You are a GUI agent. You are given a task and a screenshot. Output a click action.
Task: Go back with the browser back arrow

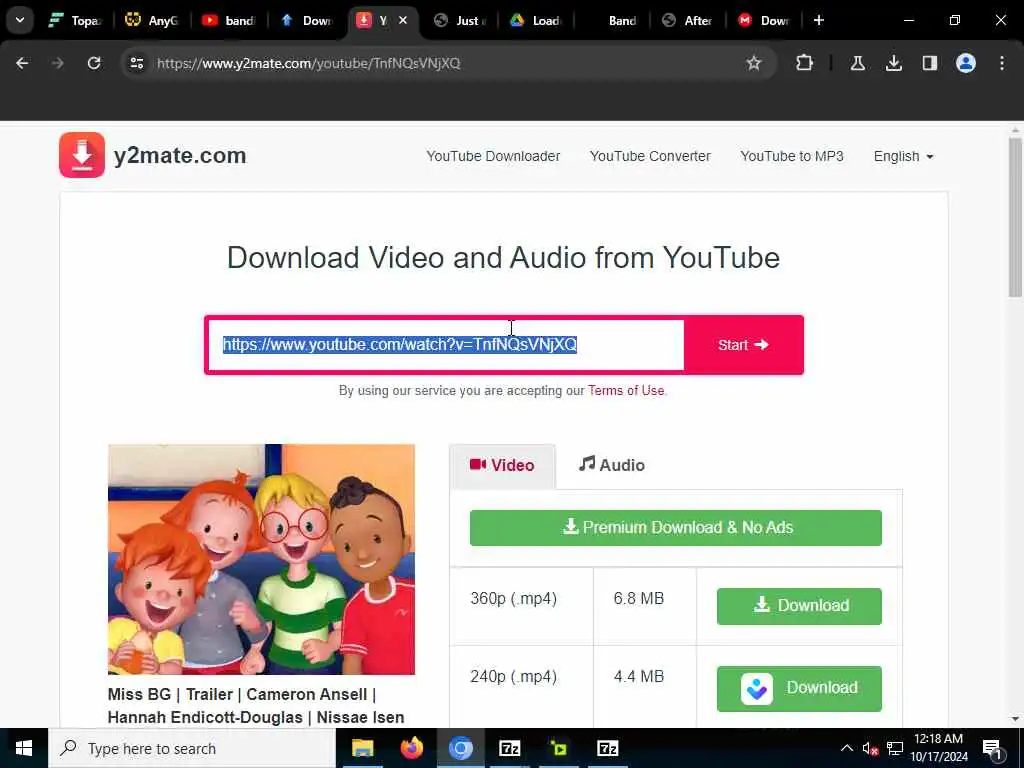(22, 63)
